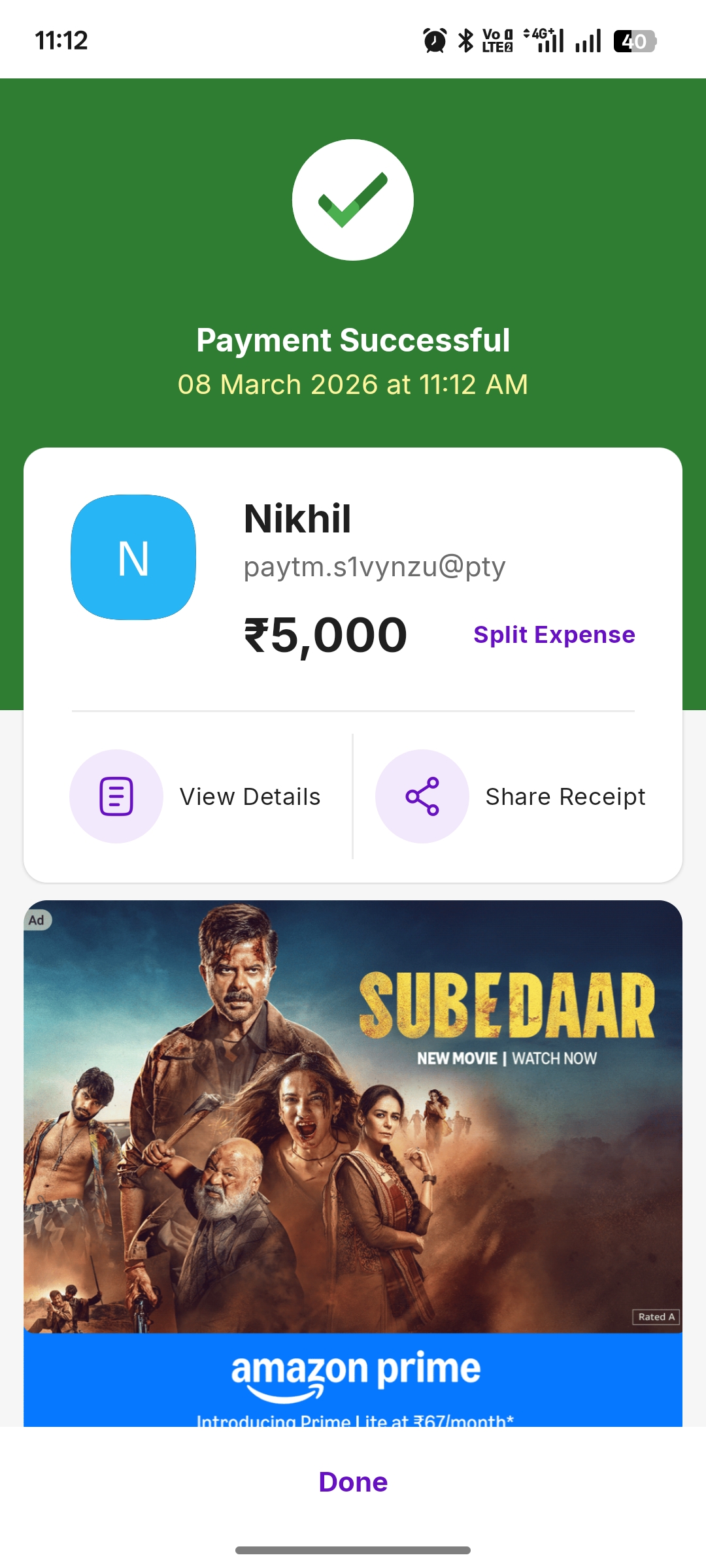Tap the Share Receipt share icon
706x1568 pixels.
click(x=422, y=796)
